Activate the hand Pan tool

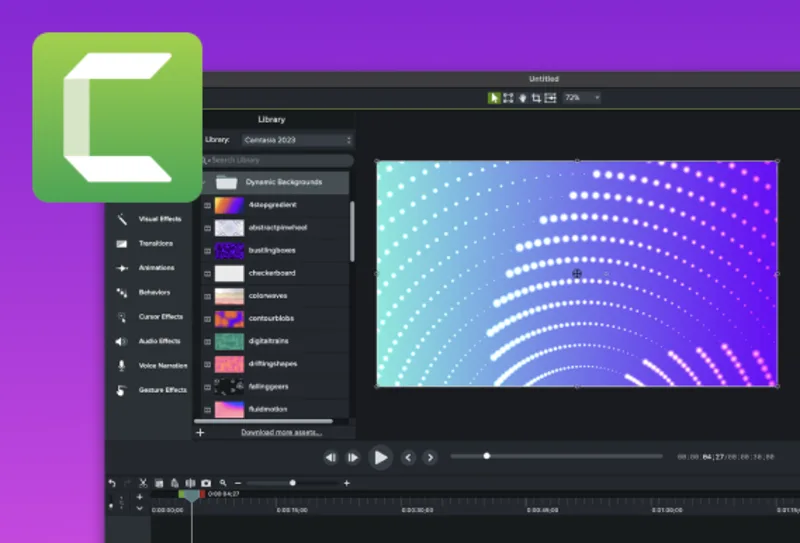pyautogui.click(x=522, y=98)
